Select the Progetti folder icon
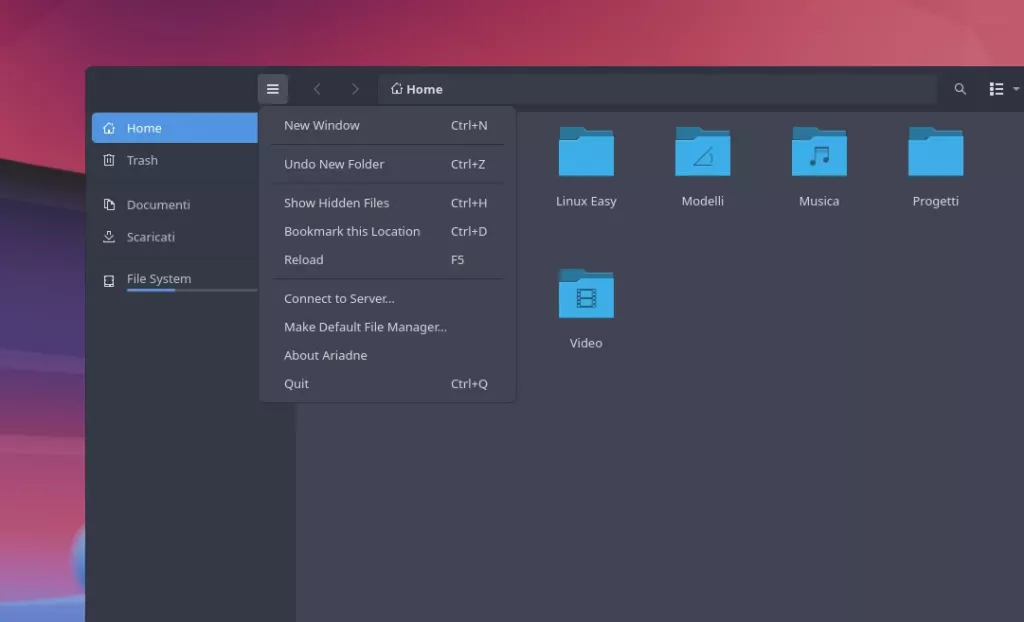The image size is (1024, 622). [936, 152]
